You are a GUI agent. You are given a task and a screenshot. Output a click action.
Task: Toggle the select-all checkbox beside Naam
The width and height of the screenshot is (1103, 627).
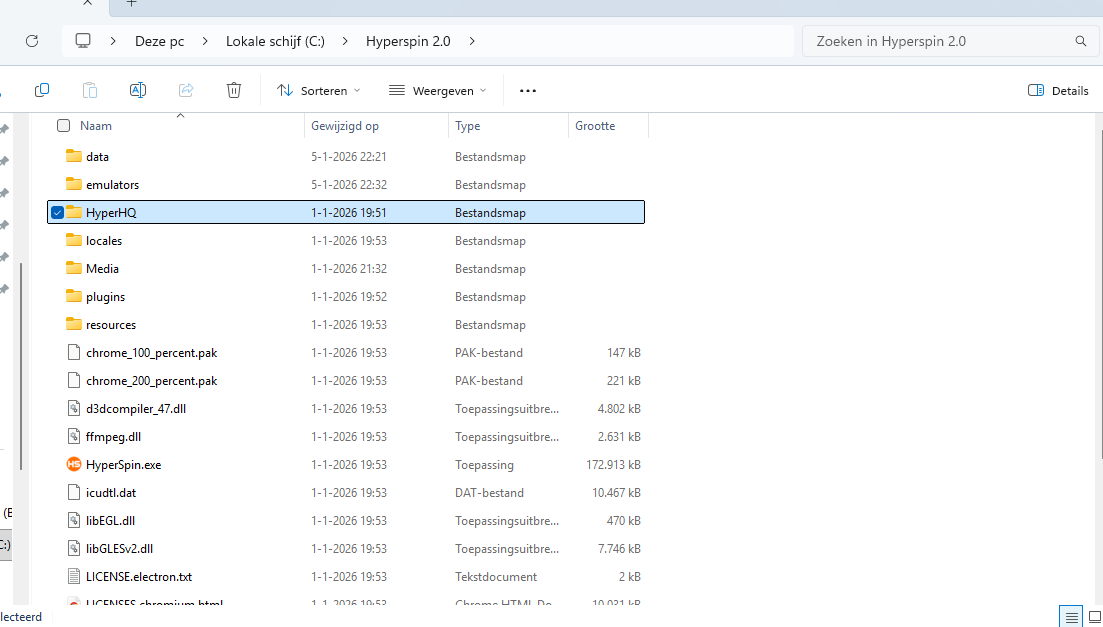(64, 126)
